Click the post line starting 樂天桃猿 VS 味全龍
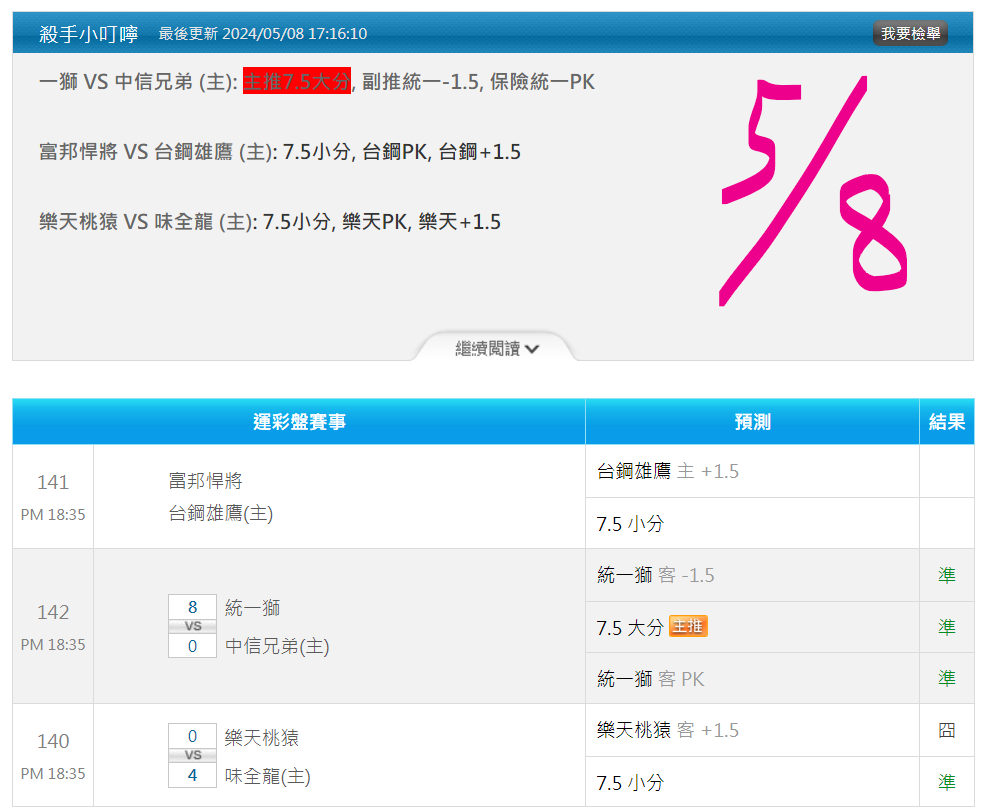The image size is (991, 807). click(x=270, y=222)
